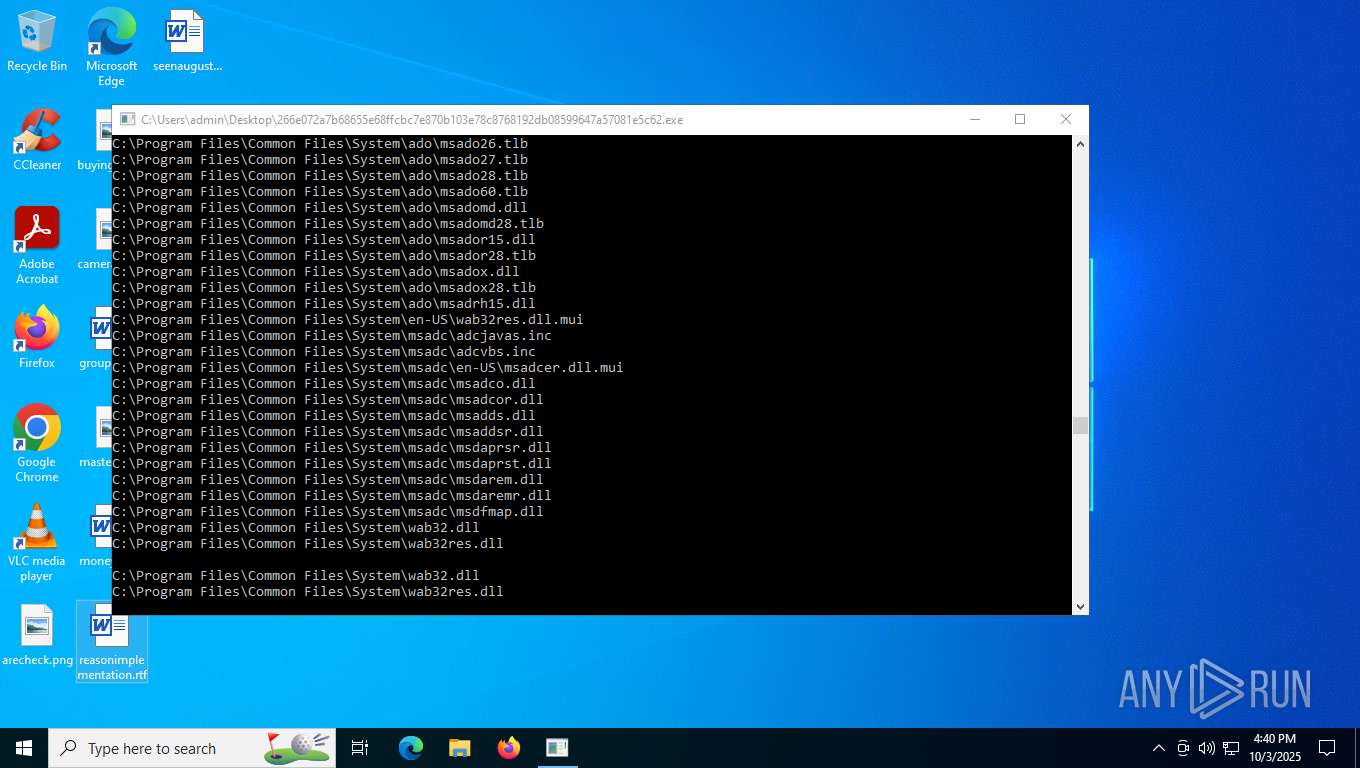The height and width of the screenshot is (768, 1360).
Task: Minimize the console window
Action: point(974,119)
